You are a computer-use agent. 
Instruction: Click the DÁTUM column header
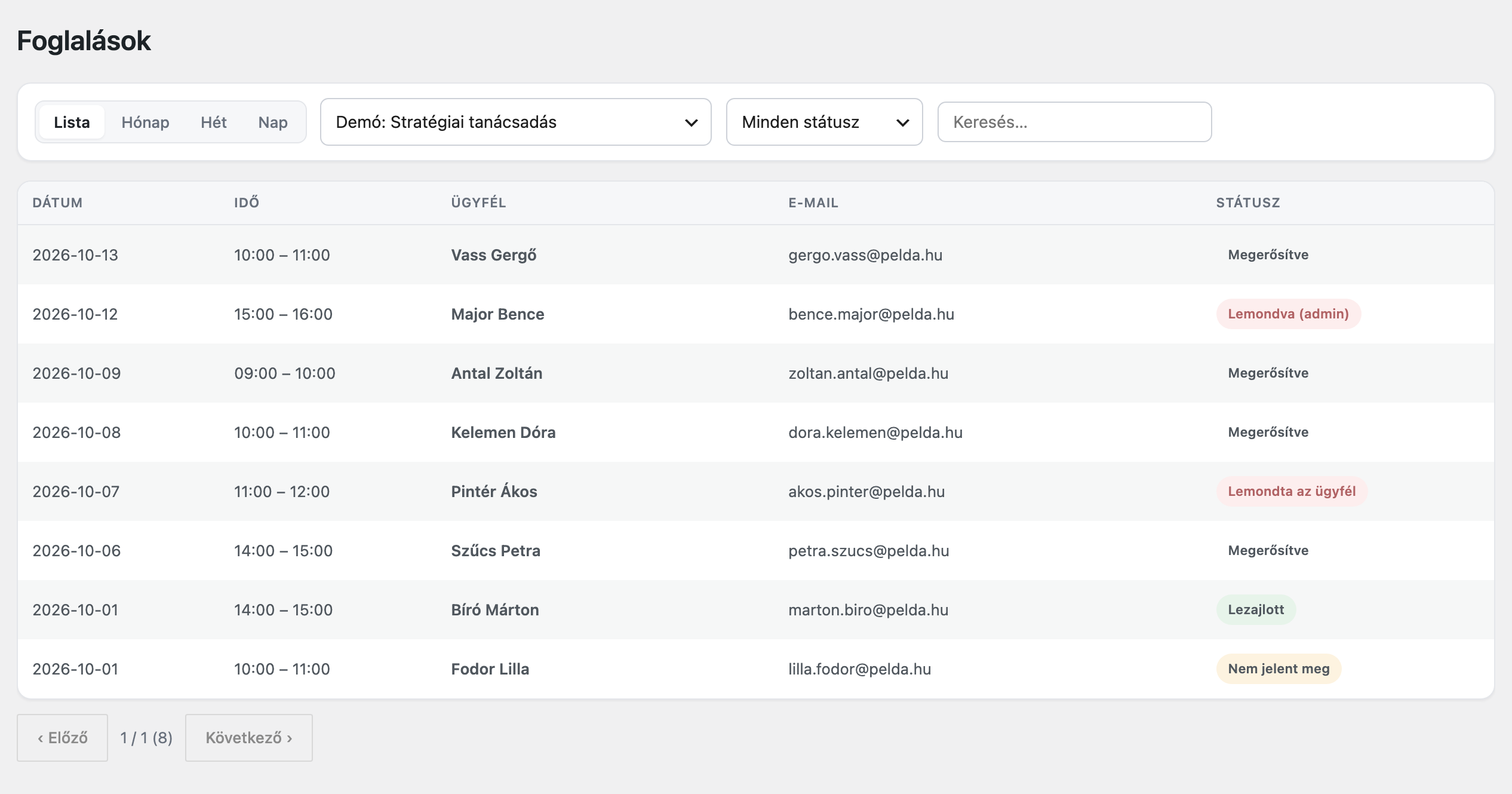[57, 203]
